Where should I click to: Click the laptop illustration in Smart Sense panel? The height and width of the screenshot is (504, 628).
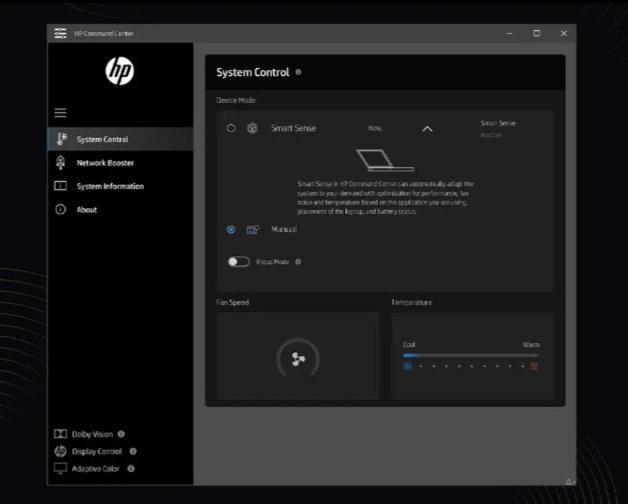pos(385,160)
